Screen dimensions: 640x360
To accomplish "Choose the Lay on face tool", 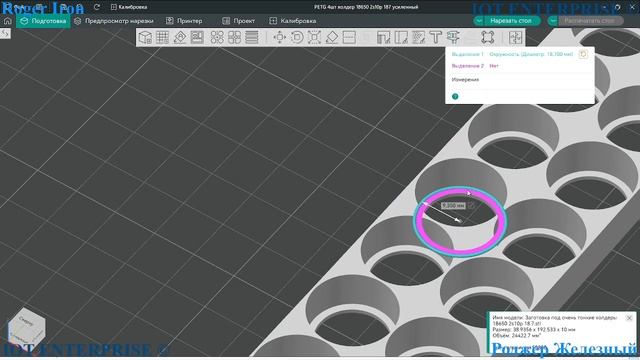I will (332, 37).
